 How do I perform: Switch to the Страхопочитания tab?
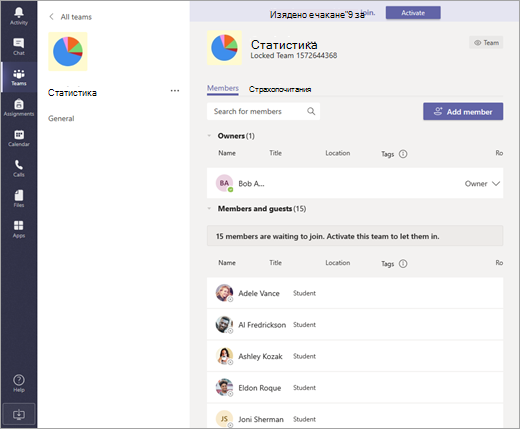(280, 89)
